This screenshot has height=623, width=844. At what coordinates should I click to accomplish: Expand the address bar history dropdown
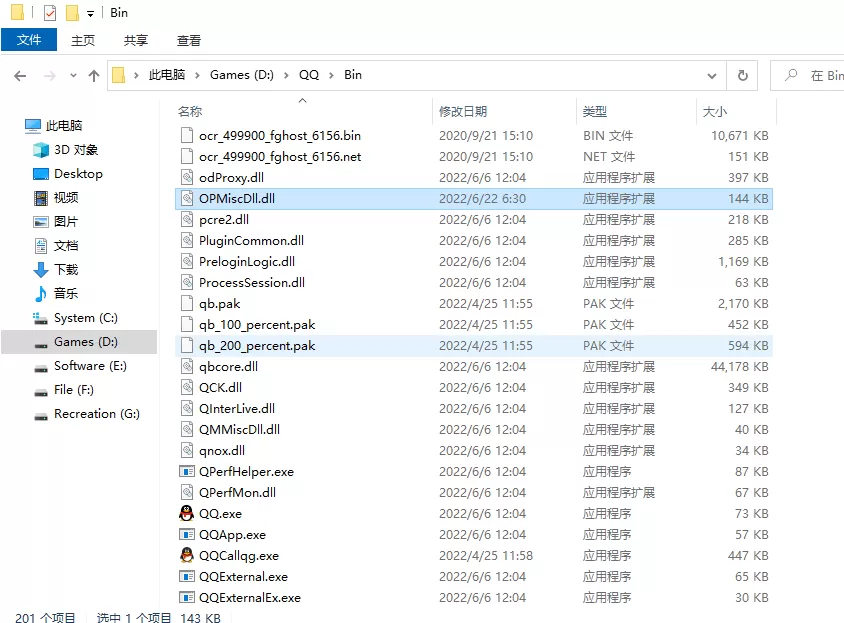click(712, 75)
